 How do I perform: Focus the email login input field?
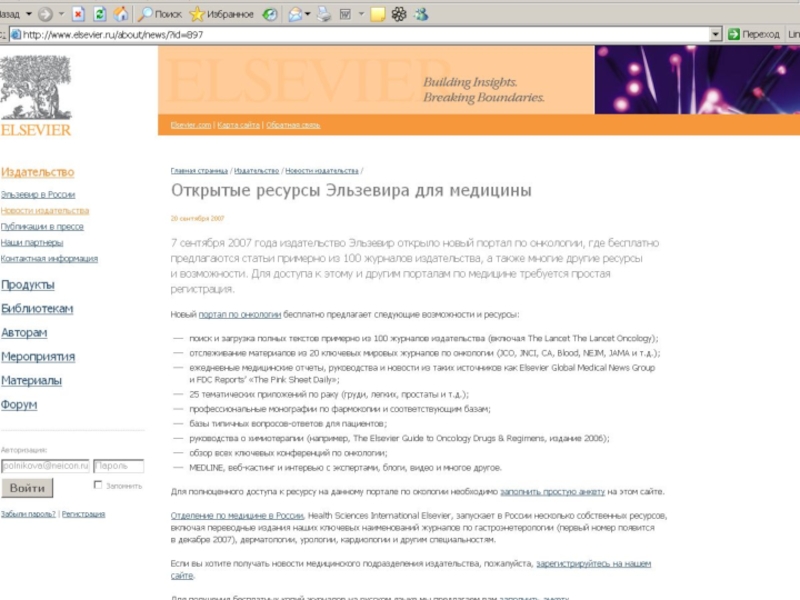tap(45, 466)
